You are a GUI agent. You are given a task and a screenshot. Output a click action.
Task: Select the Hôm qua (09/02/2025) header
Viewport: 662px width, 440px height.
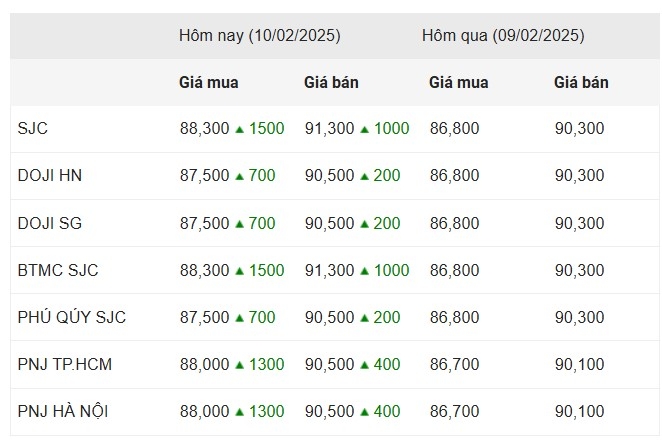tap(503, 36)
